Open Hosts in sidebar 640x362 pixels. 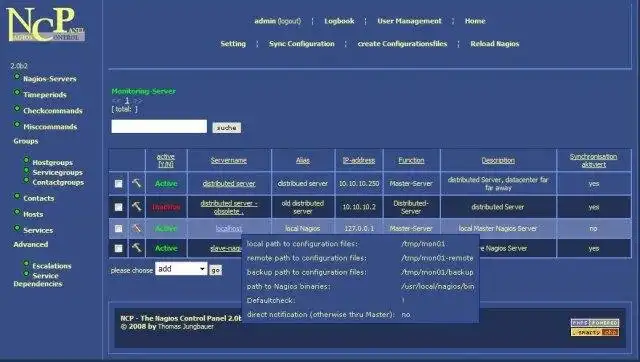pyautogui.click(x=33, y=214)
